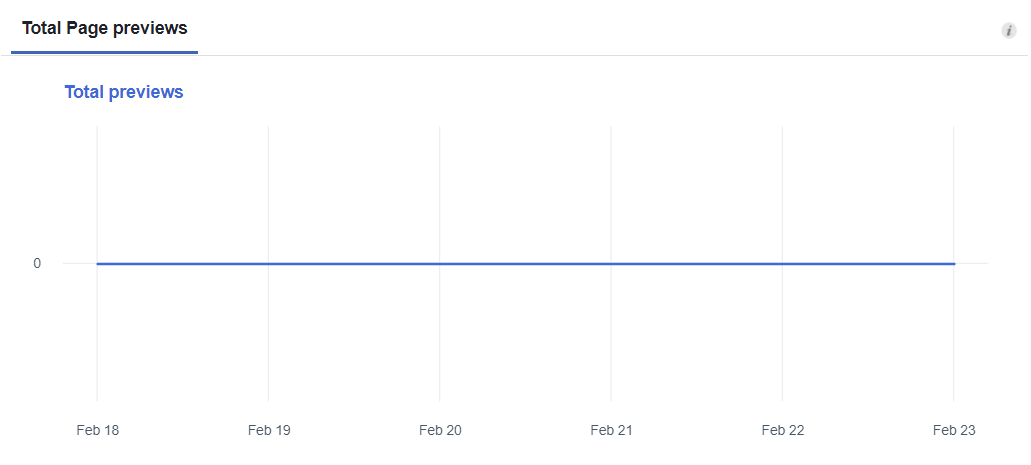Click the Feb 18 date label
This screenshot has height=465, width=1031.
point(97,430)
